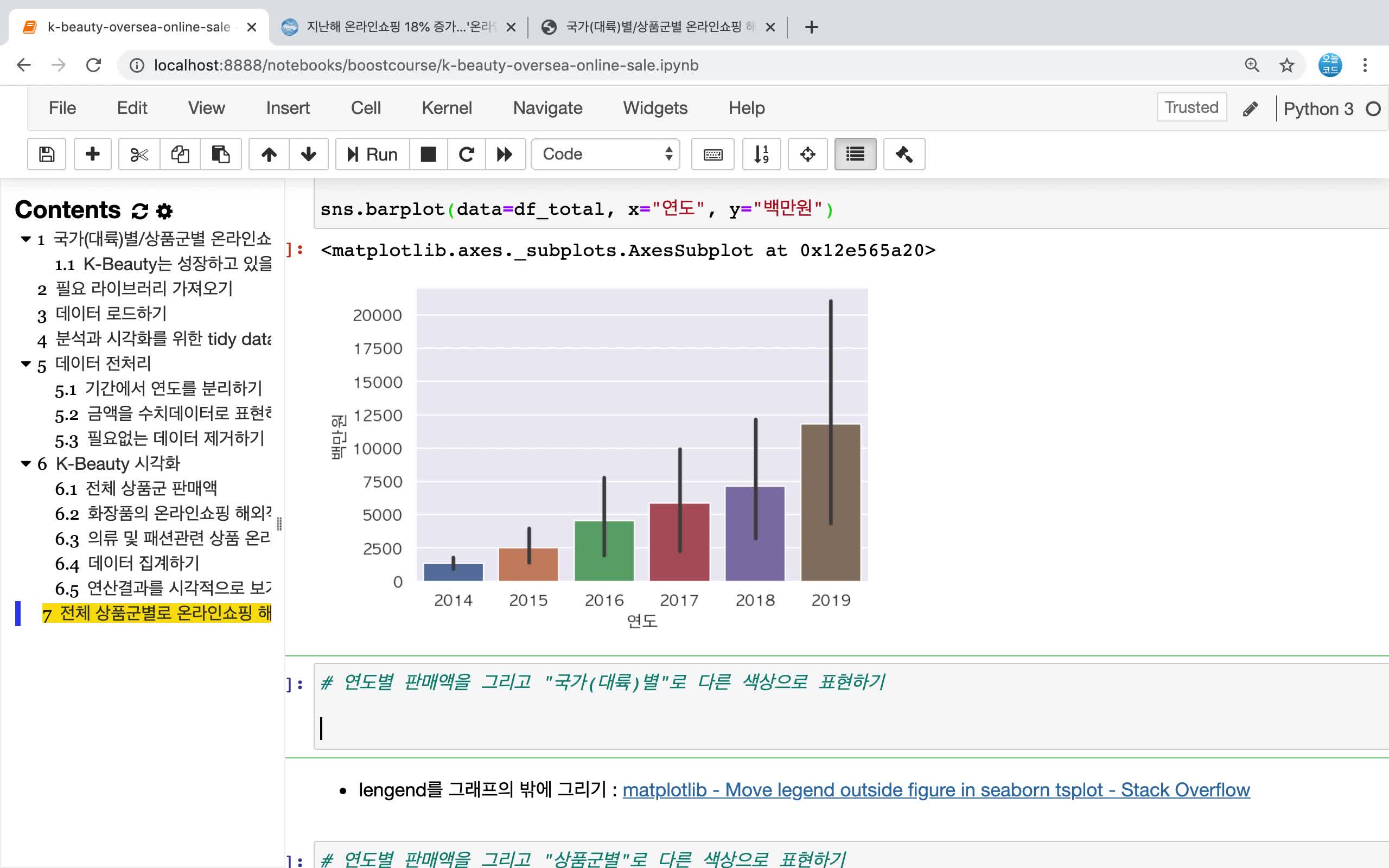This screenshot has height=868, width=1389.
Task: Click the address bar URL
Action: point(426,66)
